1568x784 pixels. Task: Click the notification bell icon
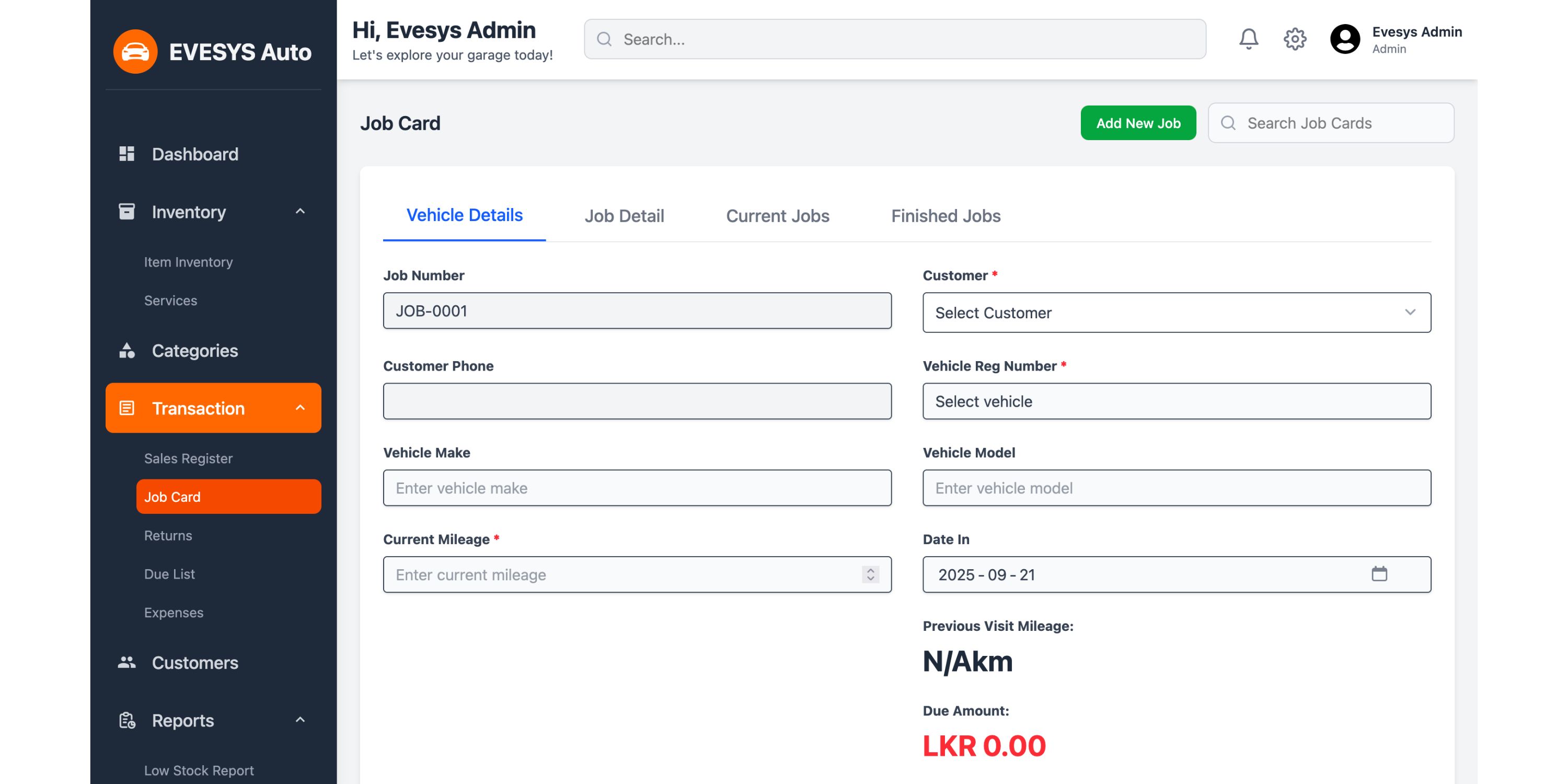[x=1248, y=39]
